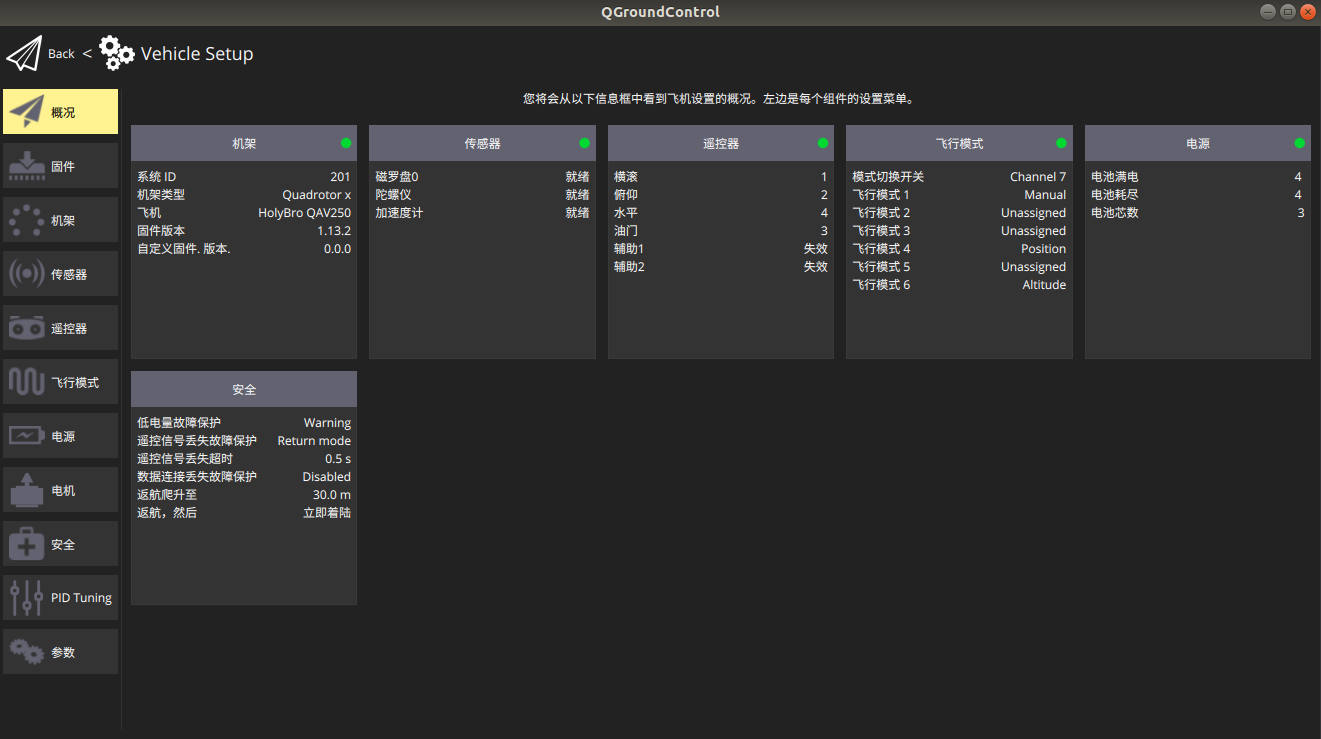Screen dimensions: 1321x739
Task: Click the 电池芯数 cell count row
Action: (x=1198, y=213)
